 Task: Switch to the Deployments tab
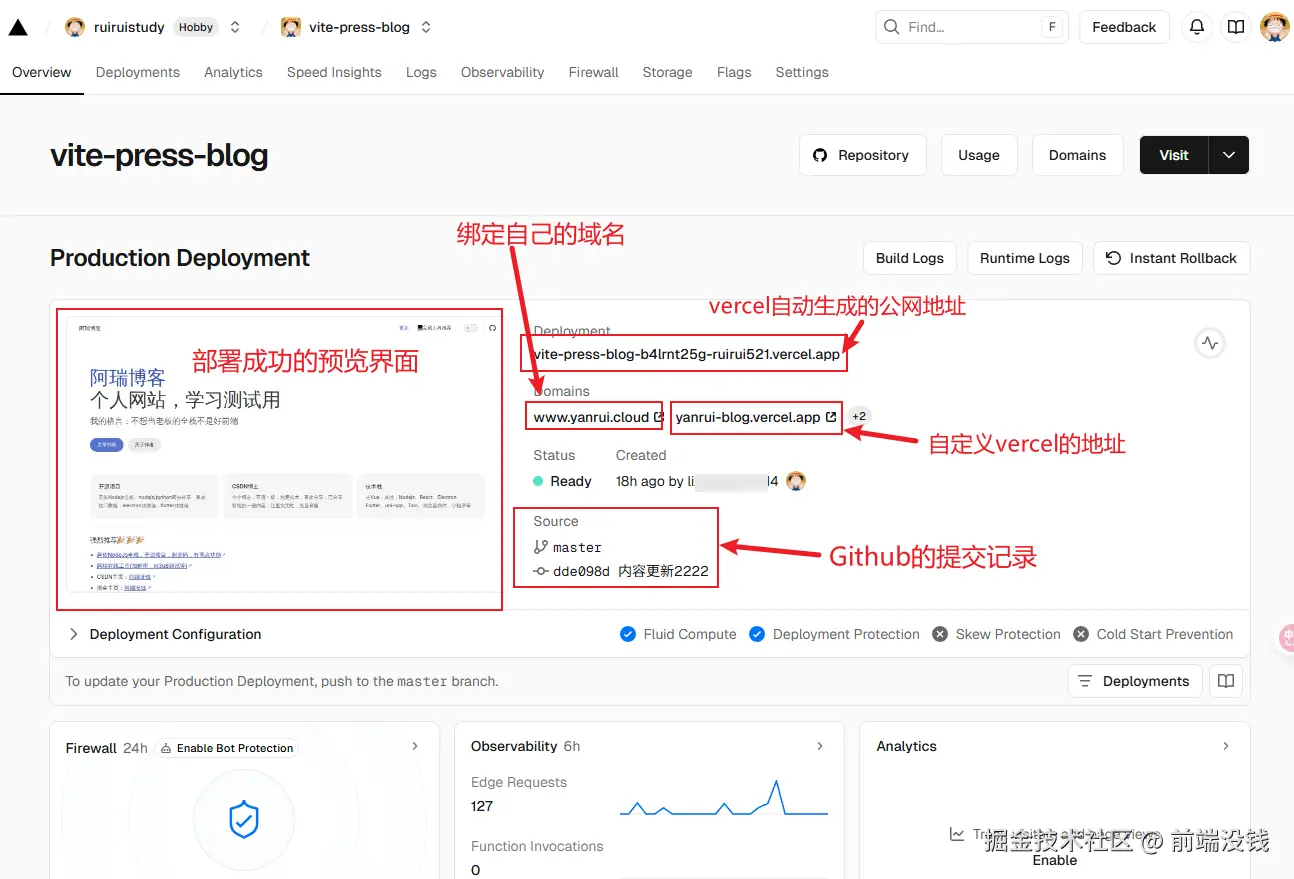(x=138, y=72)
